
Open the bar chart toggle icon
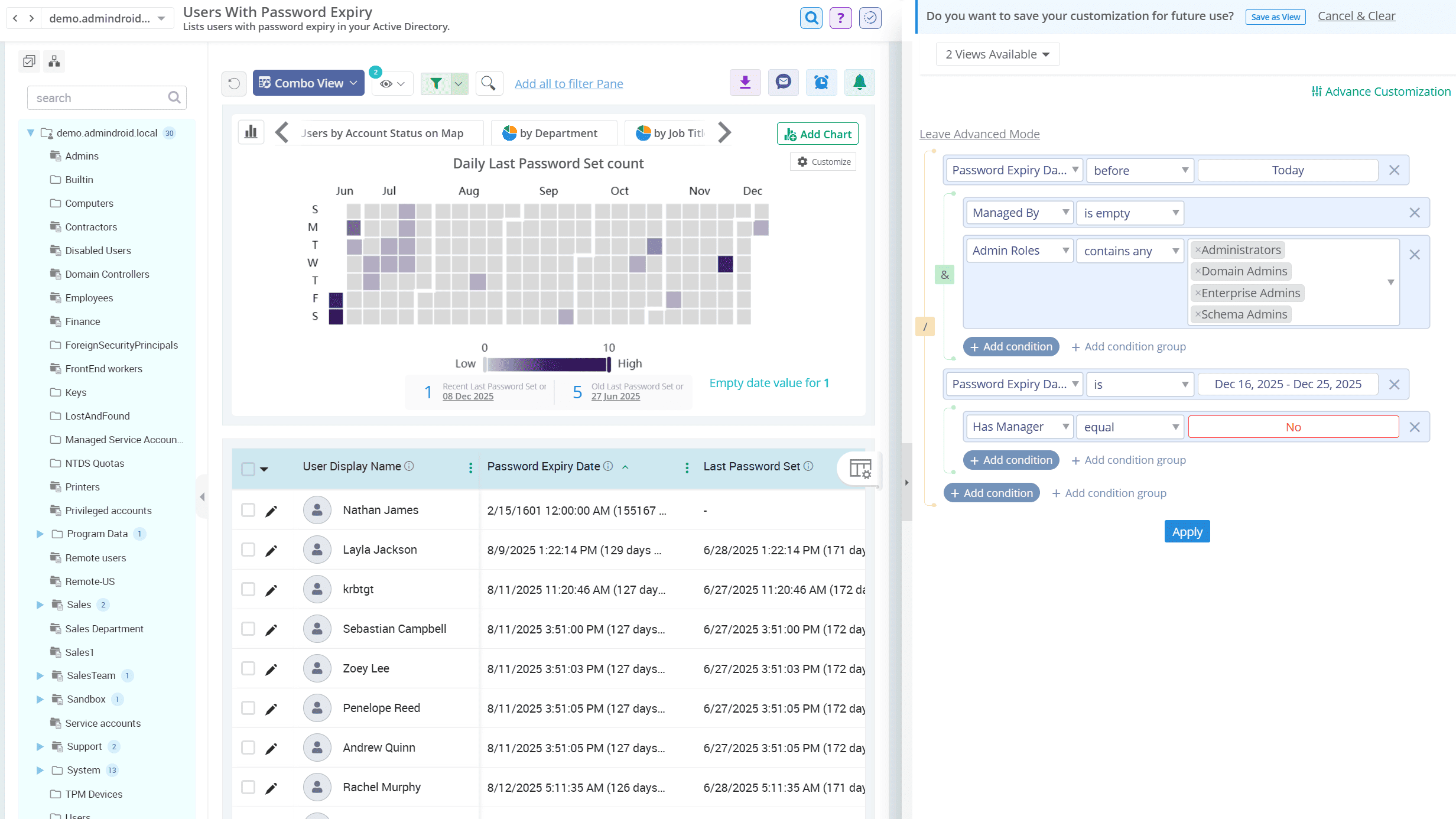(251, 132)
